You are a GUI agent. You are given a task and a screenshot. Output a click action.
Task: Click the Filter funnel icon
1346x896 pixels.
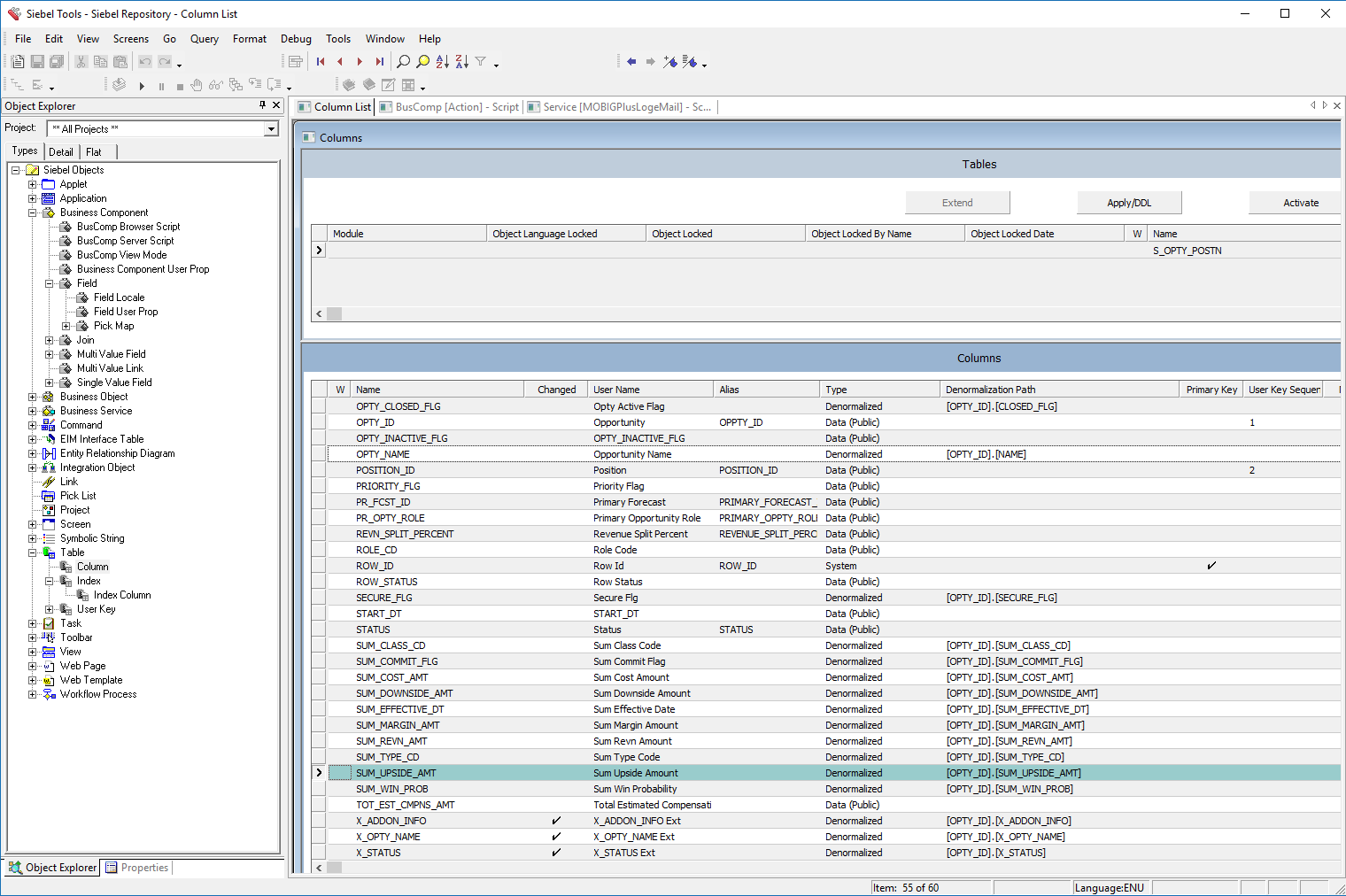pyautogui.click(x=481, y=62)
